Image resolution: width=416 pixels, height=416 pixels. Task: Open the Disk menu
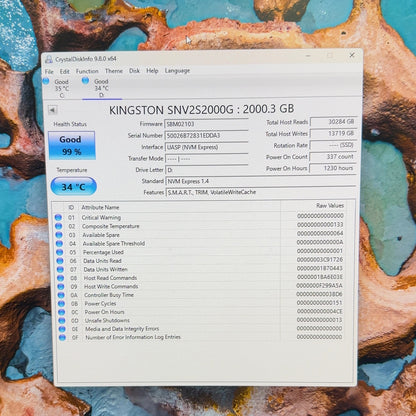coord(134,71)
